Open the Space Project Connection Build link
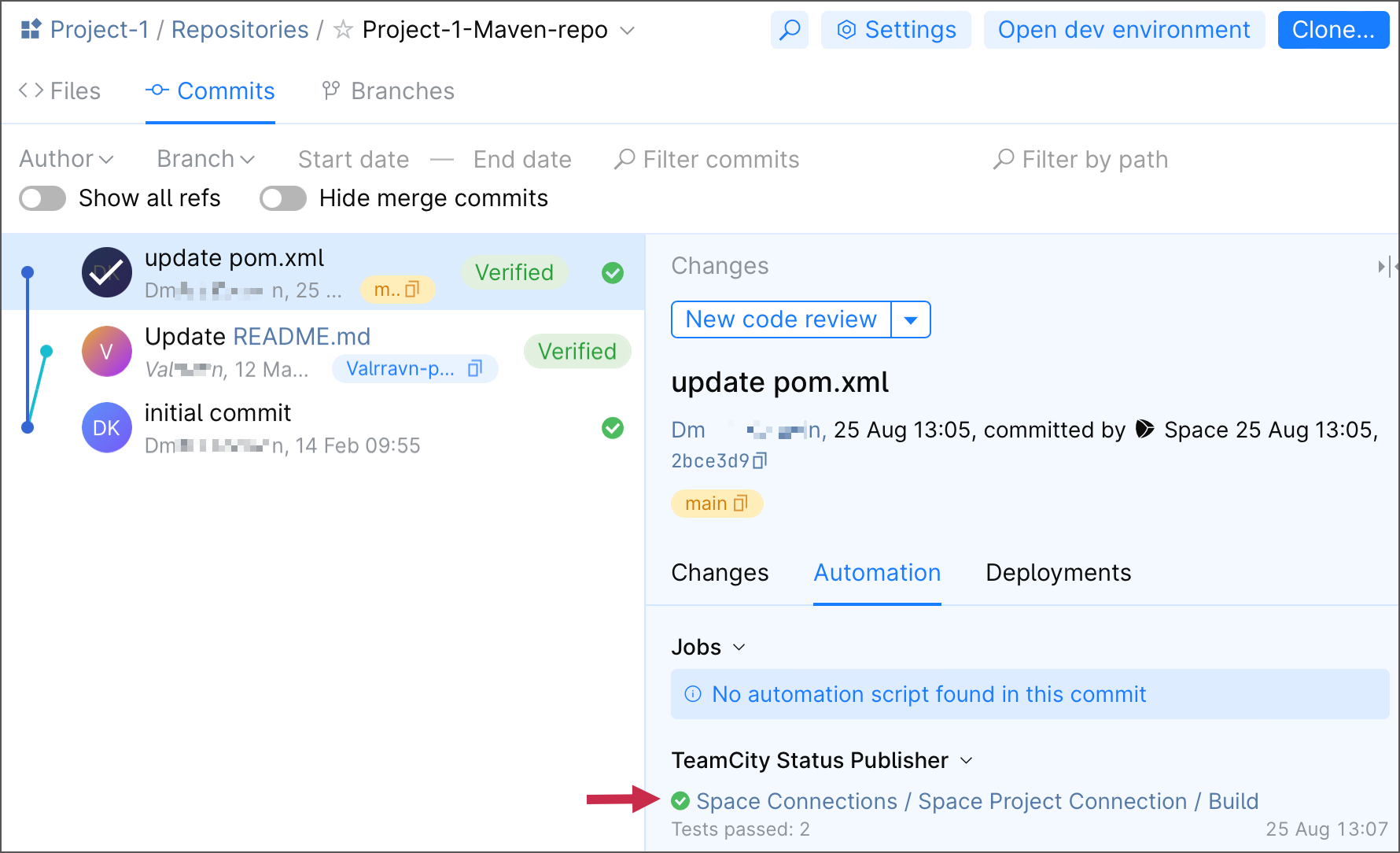Viewport: 1400px width, 853px height. (x=977, y=800)
